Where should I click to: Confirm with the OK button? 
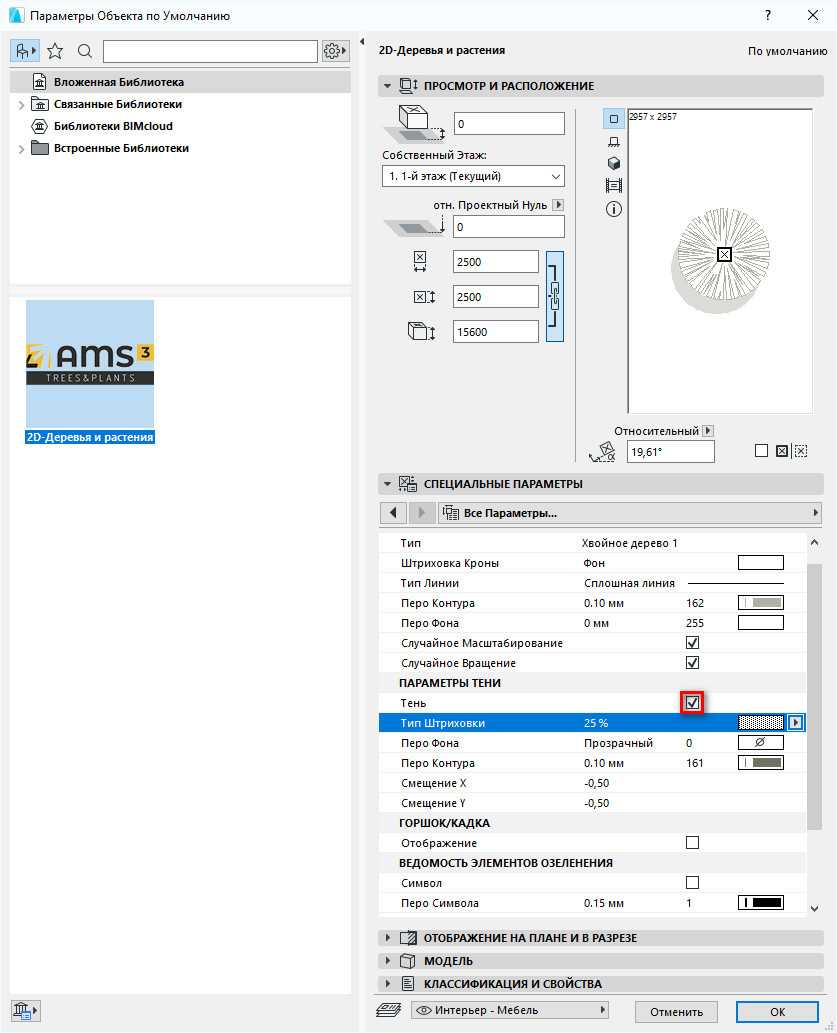click(777, 1011)
